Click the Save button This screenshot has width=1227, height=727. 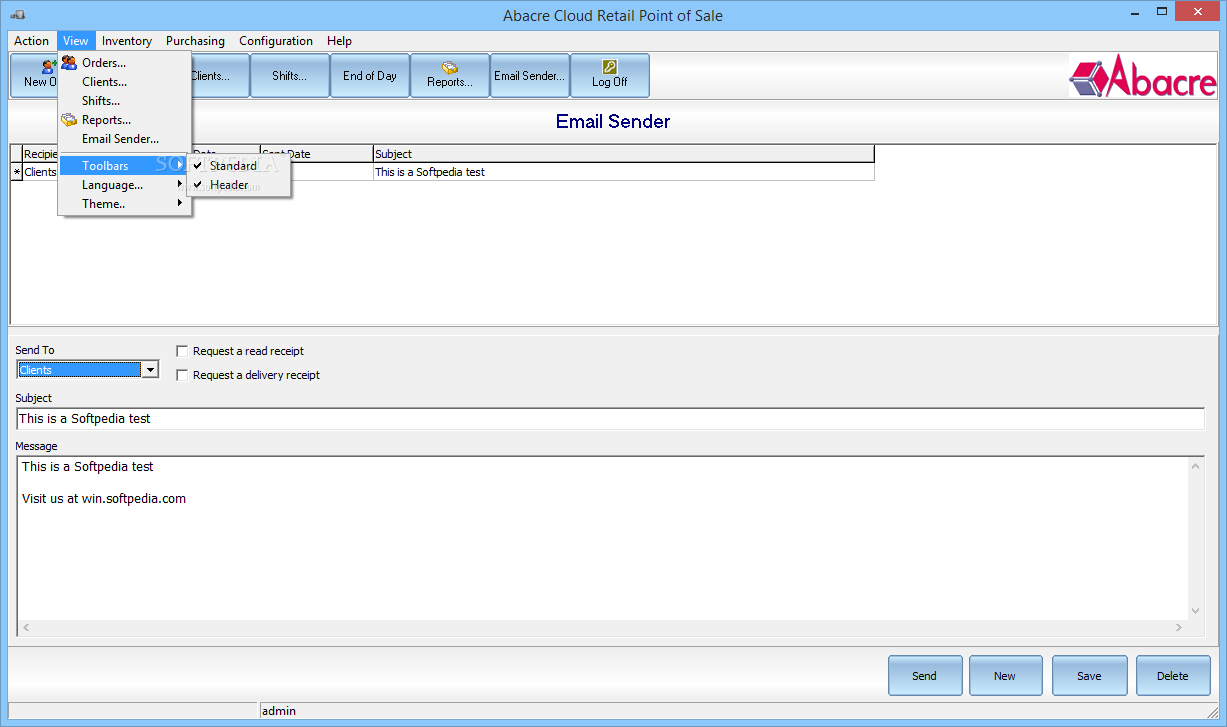click(1089, 676)
